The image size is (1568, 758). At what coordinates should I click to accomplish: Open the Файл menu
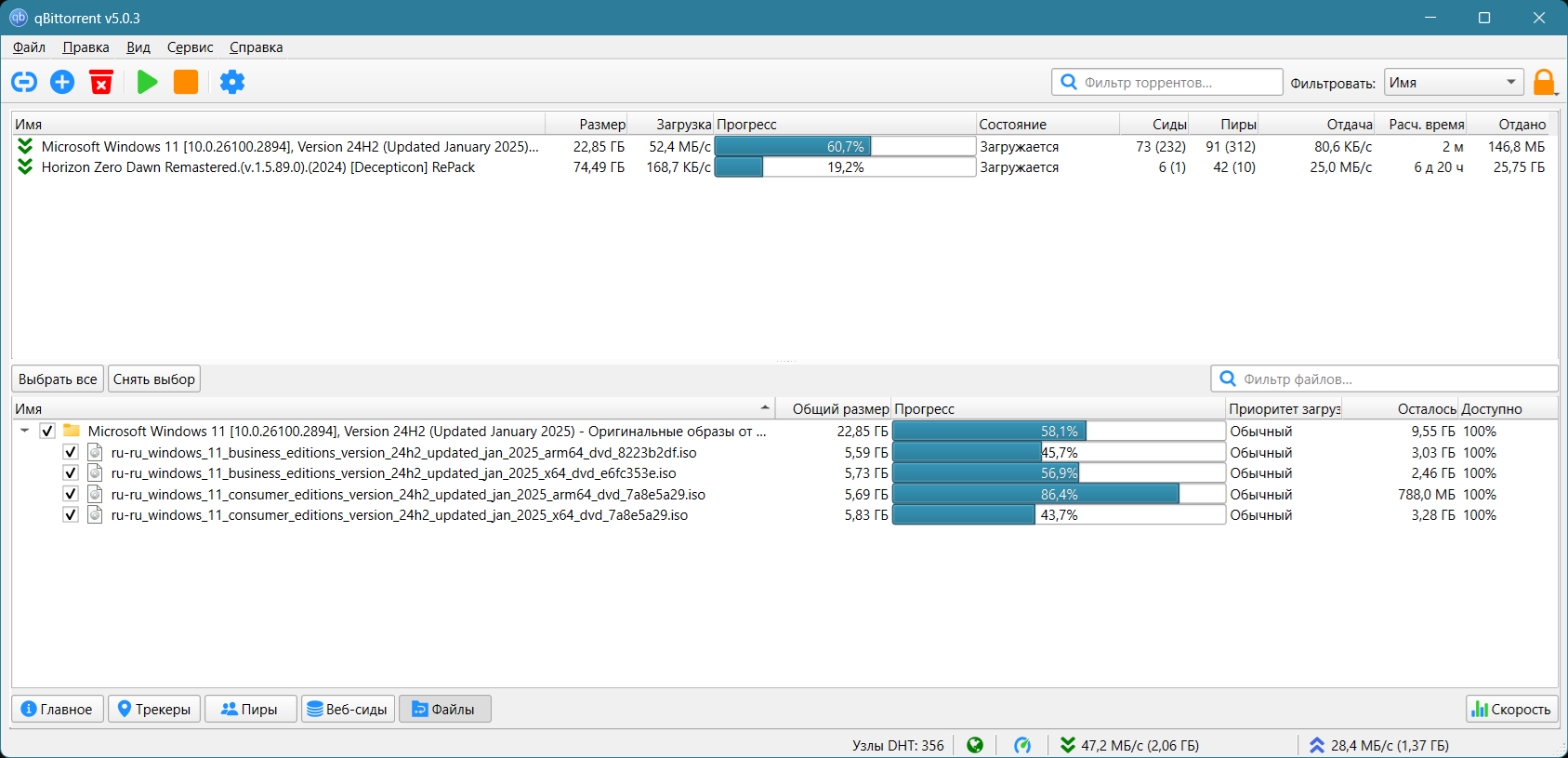coord(29,47)
